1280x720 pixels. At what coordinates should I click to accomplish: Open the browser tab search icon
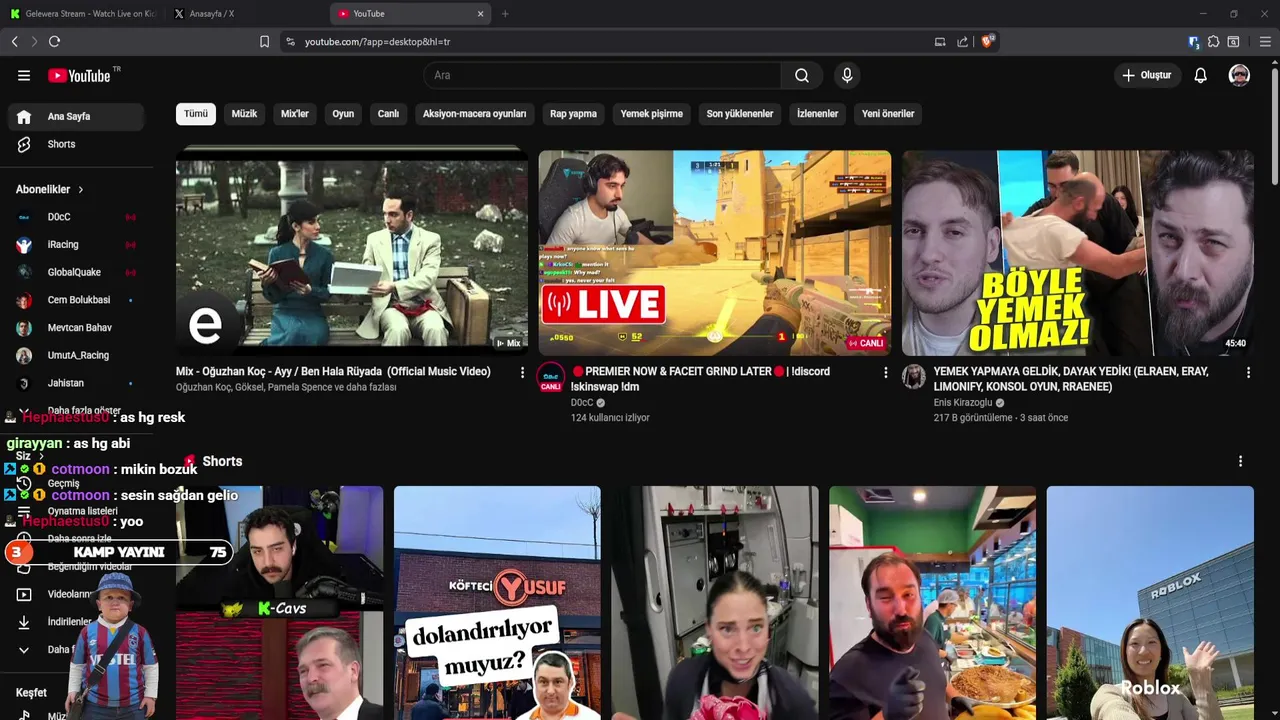pos(1234,42)
